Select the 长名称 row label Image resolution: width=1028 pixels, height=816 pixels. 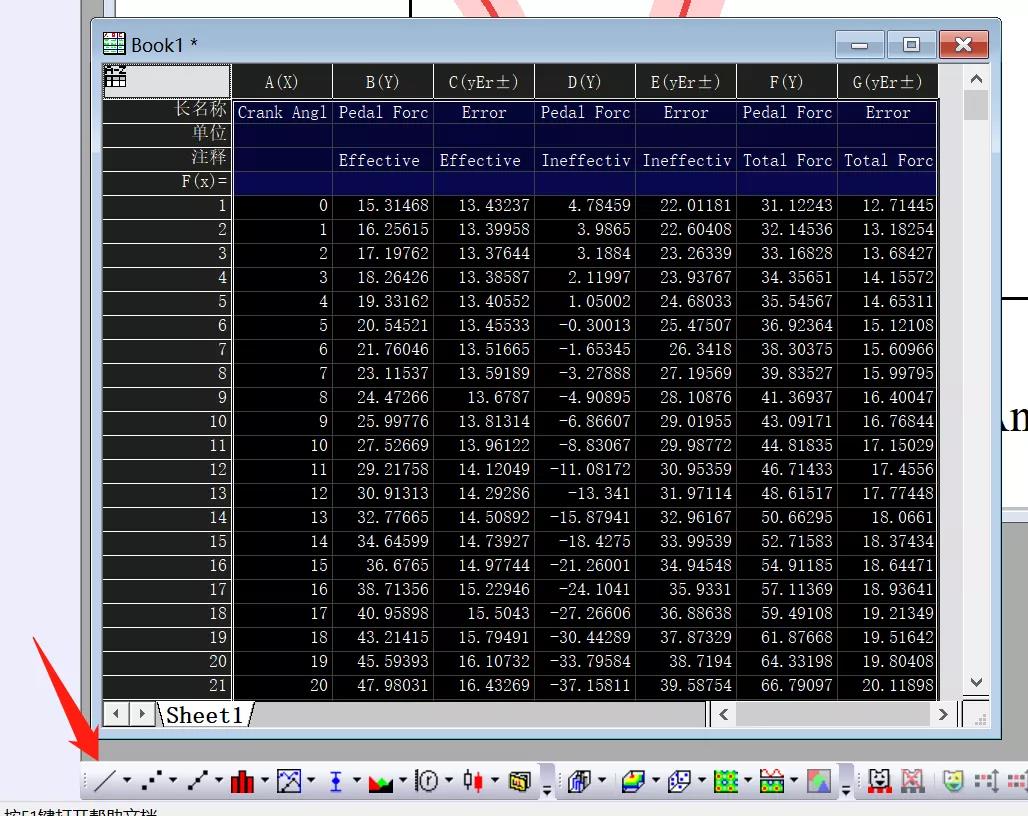tap(167, 109)
